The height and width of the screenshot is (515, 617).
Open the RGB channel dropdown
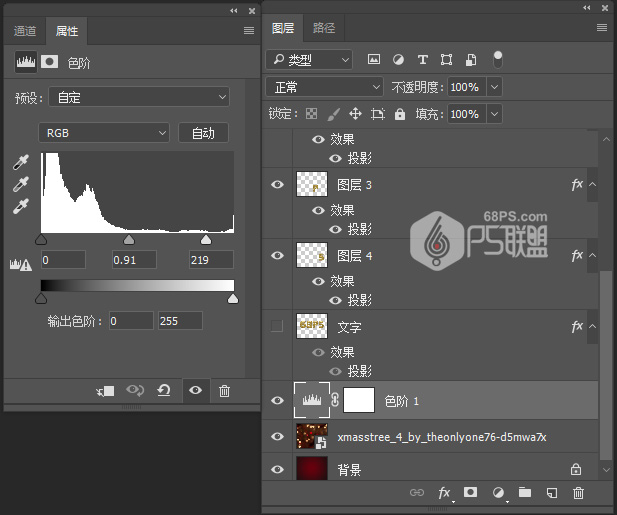pos(104,133)
